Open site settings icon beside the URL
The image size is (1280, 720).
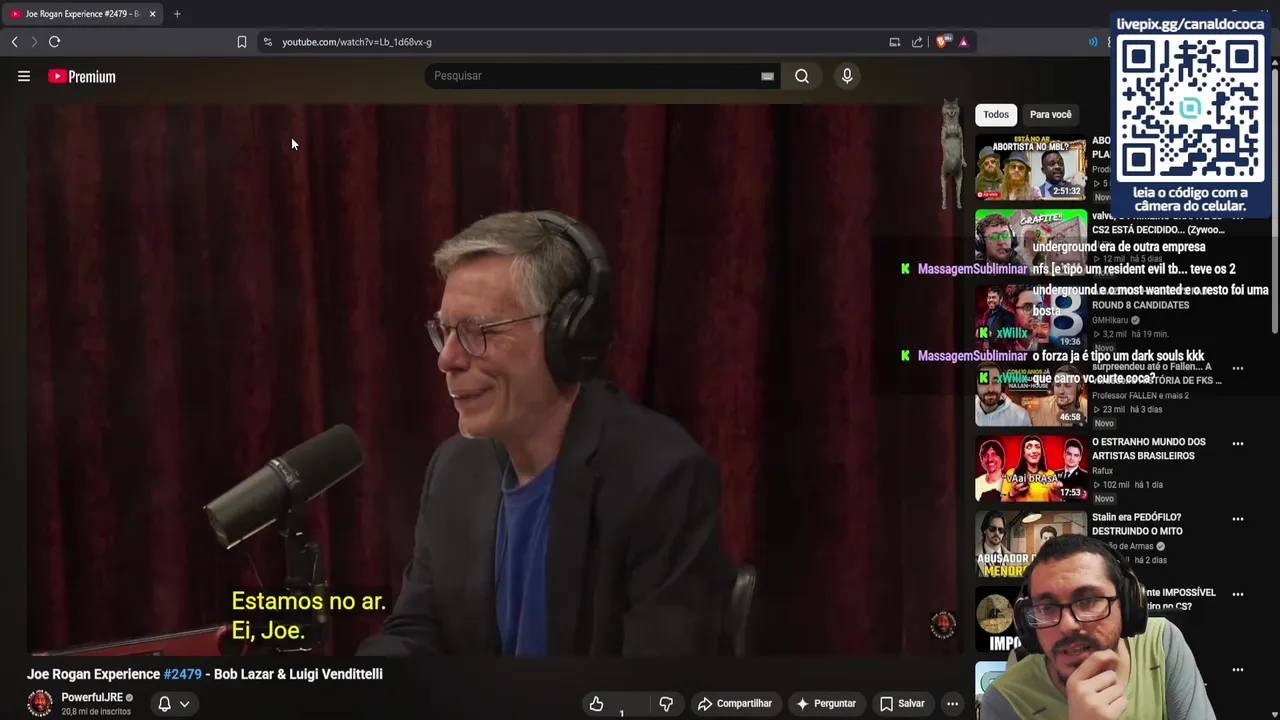tap(267, 42)
